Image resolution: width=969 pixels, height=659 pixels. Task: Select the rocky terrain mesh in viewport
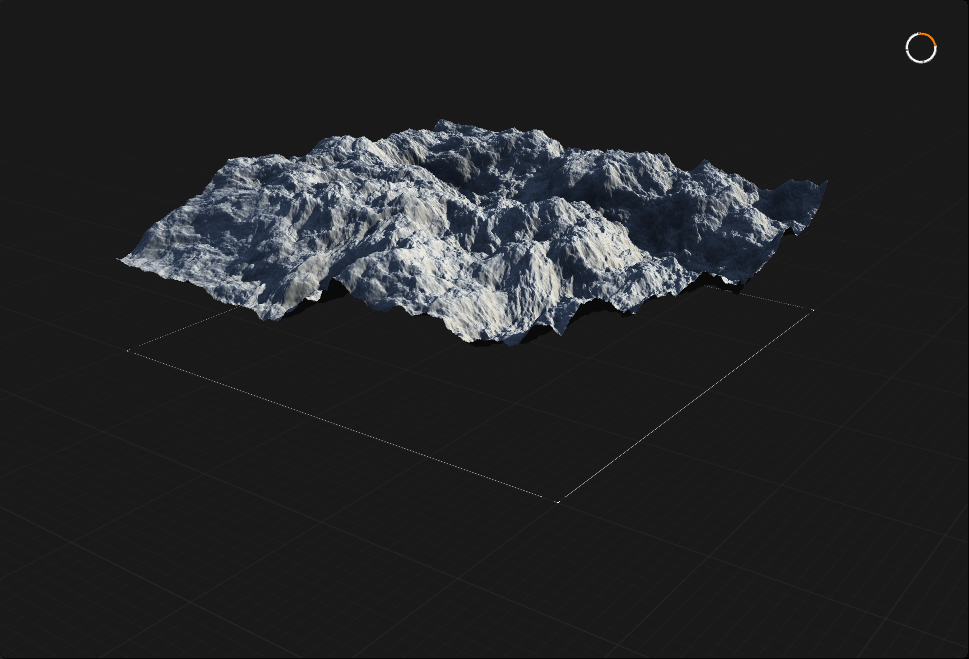coord(473,232)
